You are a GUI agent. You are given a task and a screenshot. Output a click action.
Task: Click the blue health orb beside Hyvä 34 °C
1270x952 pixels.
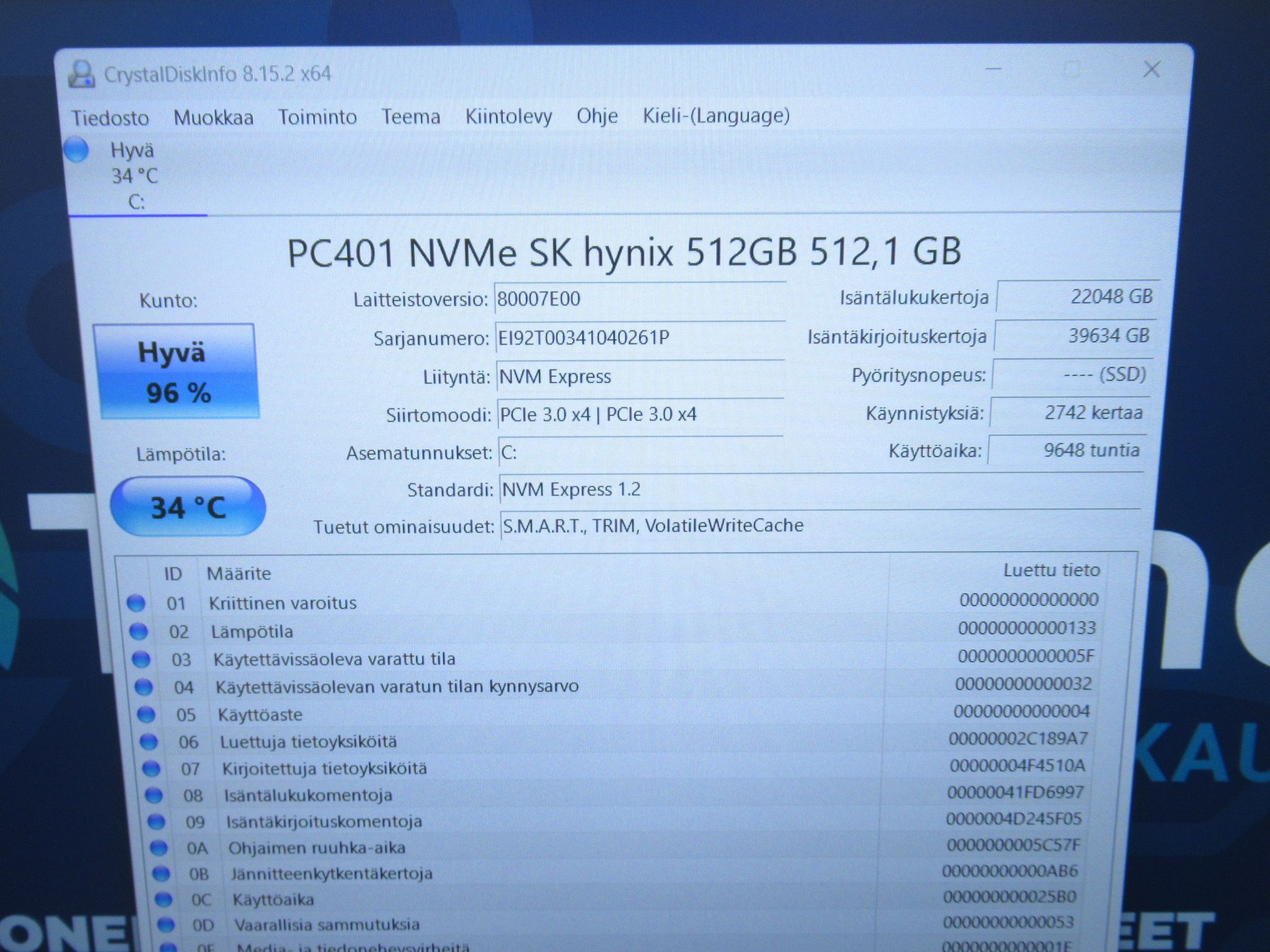pyautogui.click(x=77, y=150)
